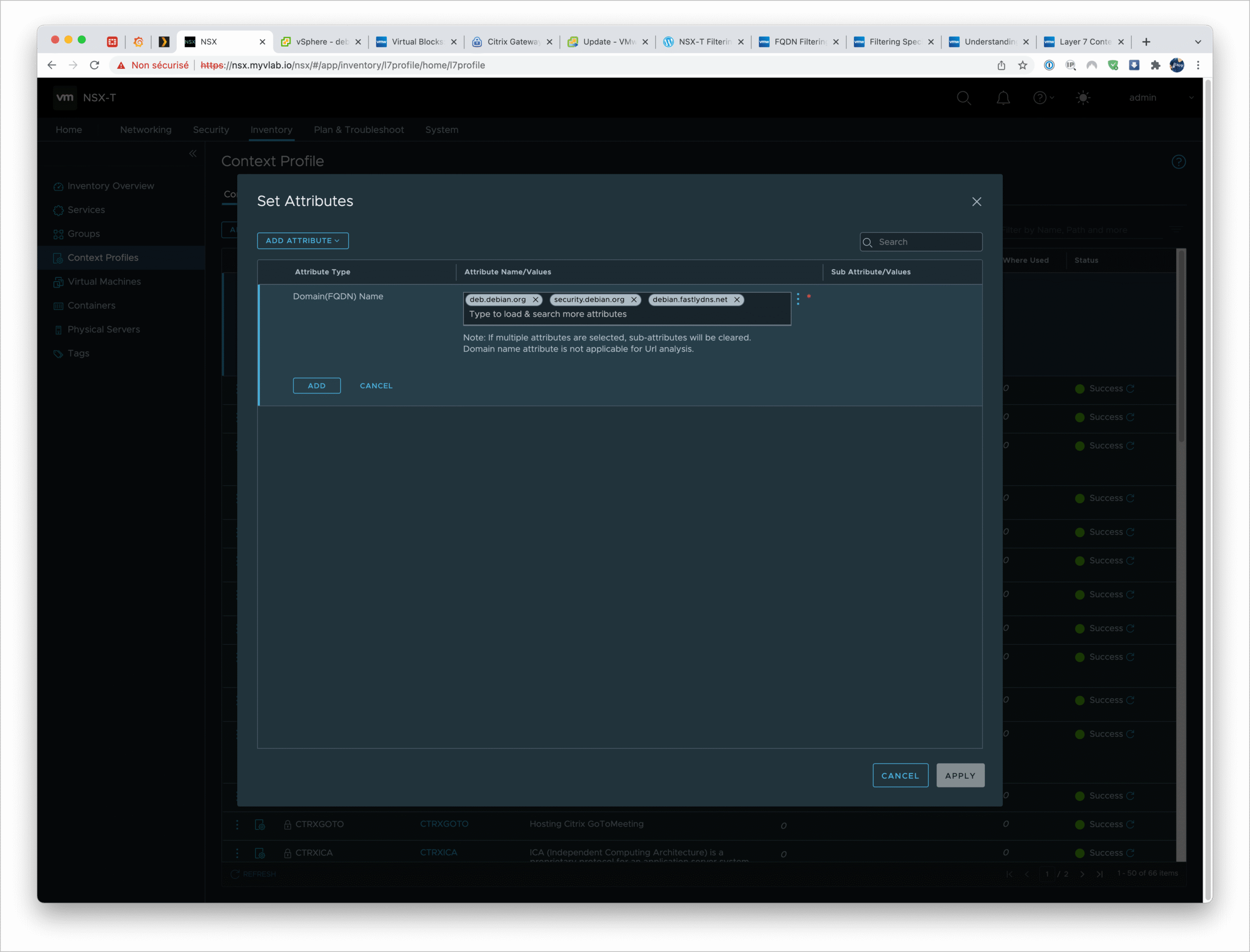Click the Apply button in the dialog
Viewport: 1250px width, 952px height.
pos(960,776)
